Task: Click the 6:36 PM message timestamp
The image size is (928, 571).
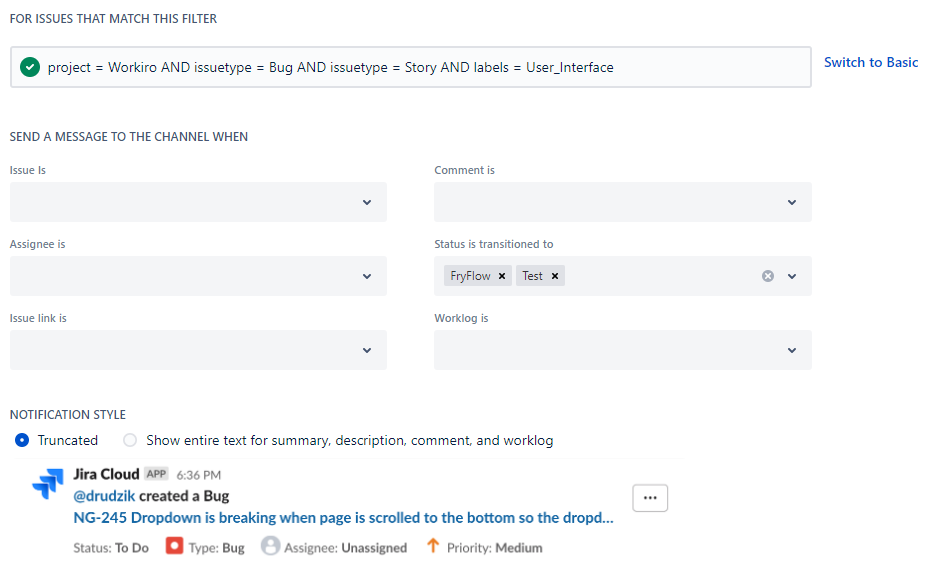Action: coord(198,475)
